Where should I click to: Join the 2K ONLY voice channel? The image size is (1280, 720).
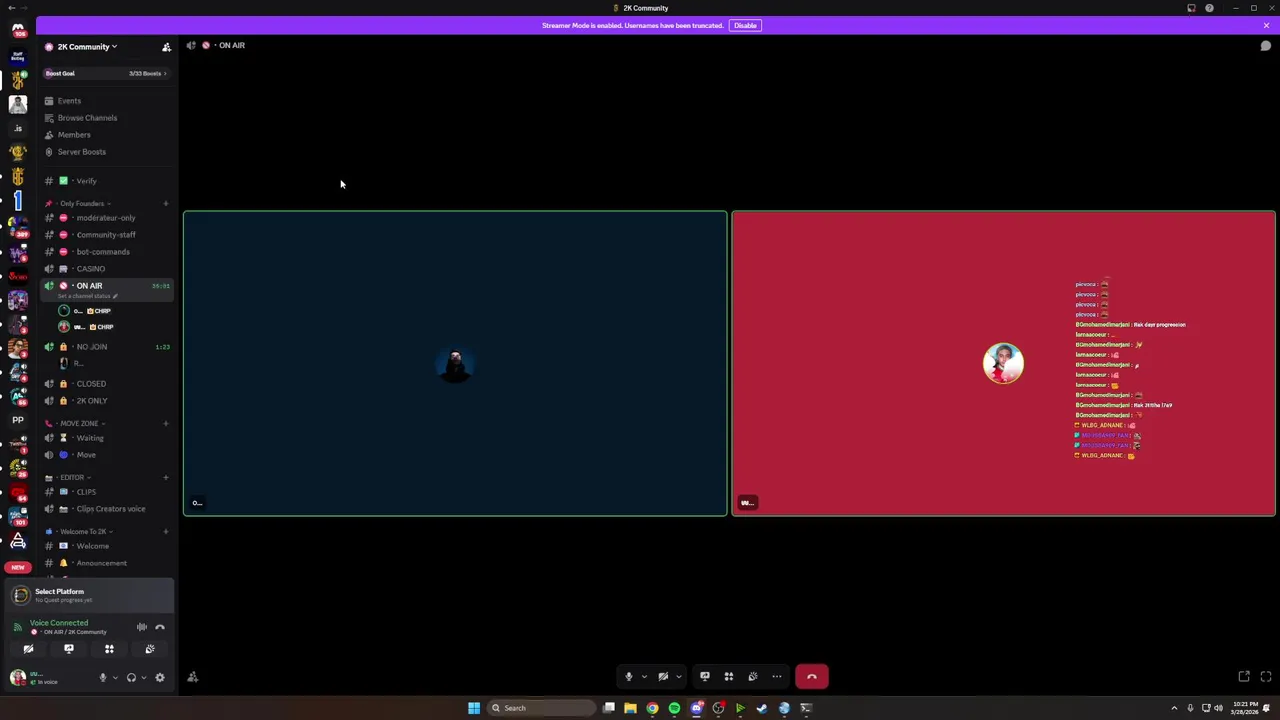106,401
